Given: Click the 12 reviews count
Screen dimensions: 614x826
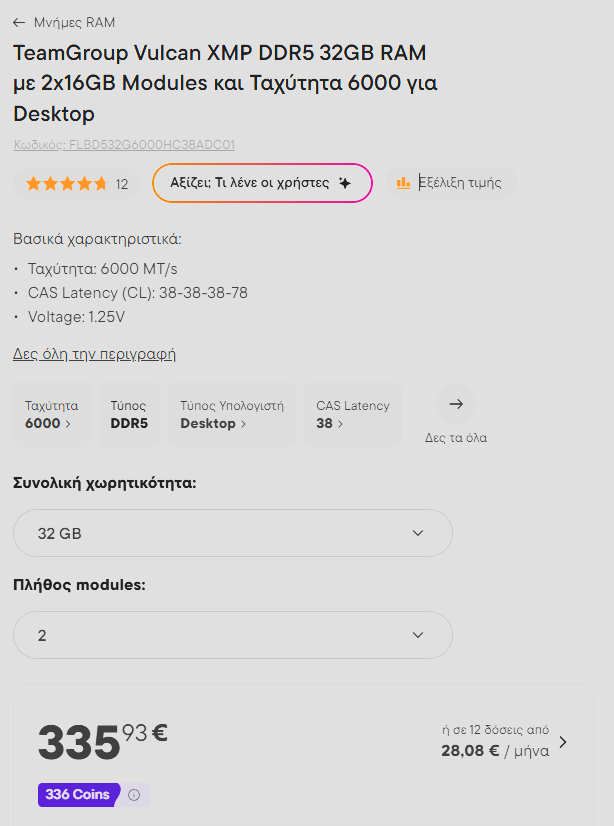Looking at the screenshot, I should [x=122, y=184].
